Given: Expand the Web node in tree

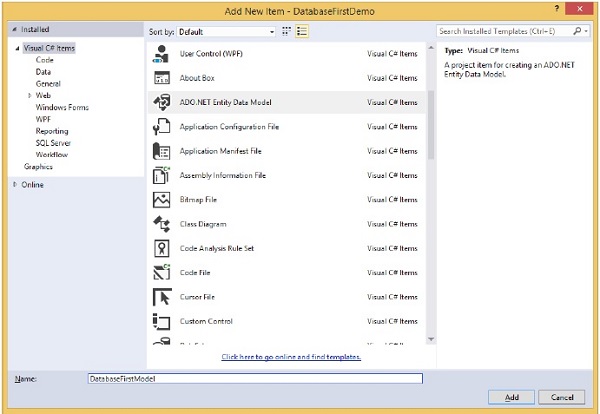Looking at the screenshot, I should pos(30,95).
